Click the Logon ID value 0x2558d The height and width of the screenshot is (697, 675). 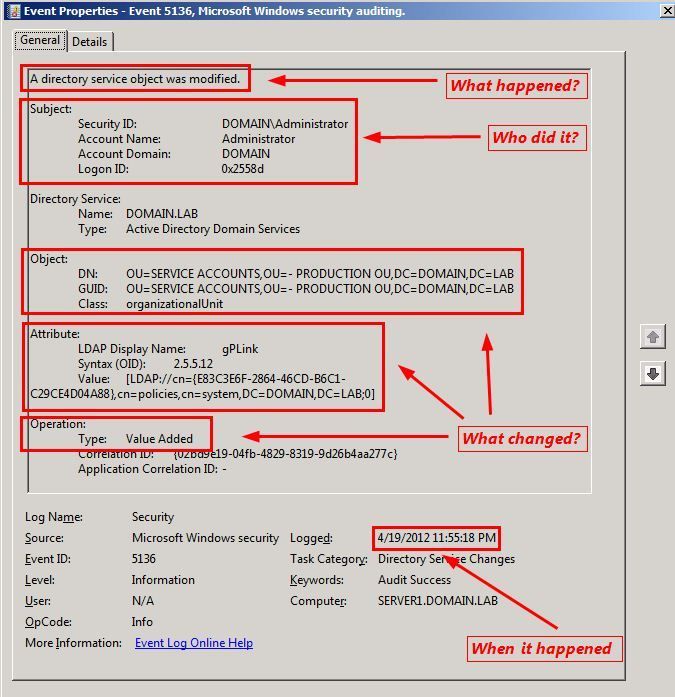[243, 169]
